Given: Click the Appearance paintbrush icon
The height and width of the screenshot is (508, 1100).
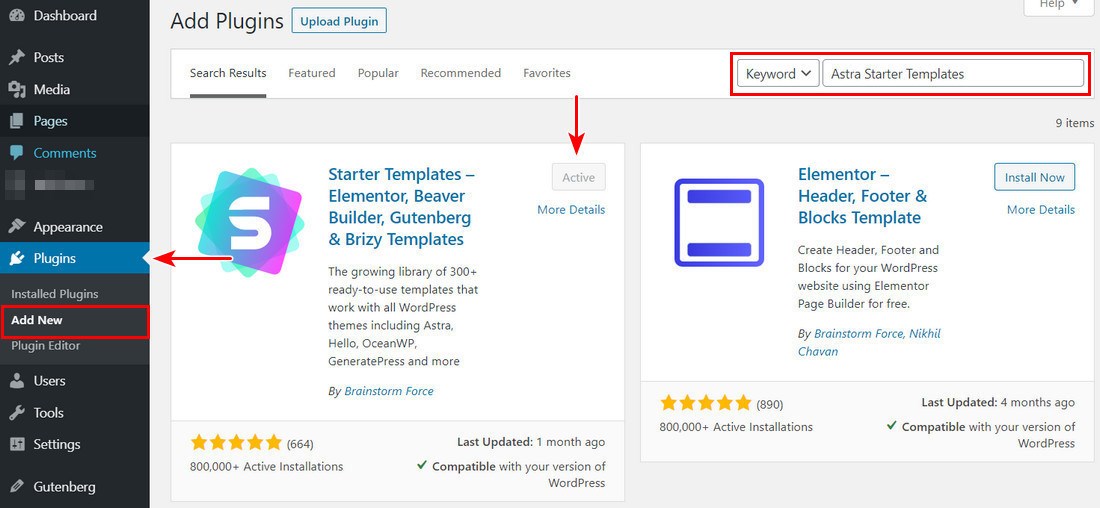Looking at the screenshot, I should point(17,227).
